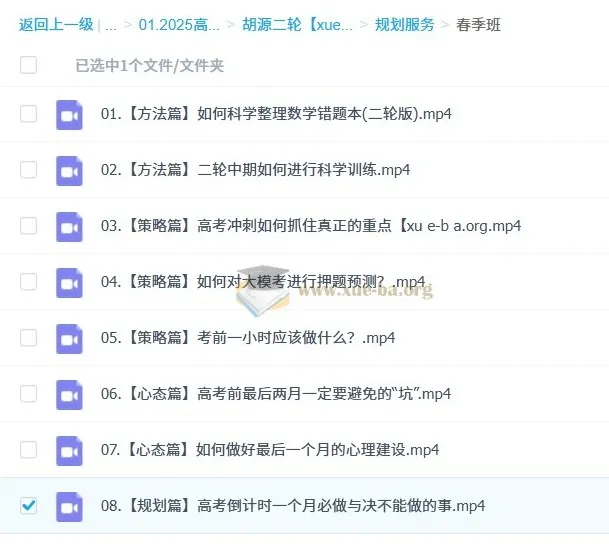Click video icon beside file 03 高考冲刺
Image resolution: width=609 pixels, height=547 pixels.
tap(68, 226)
